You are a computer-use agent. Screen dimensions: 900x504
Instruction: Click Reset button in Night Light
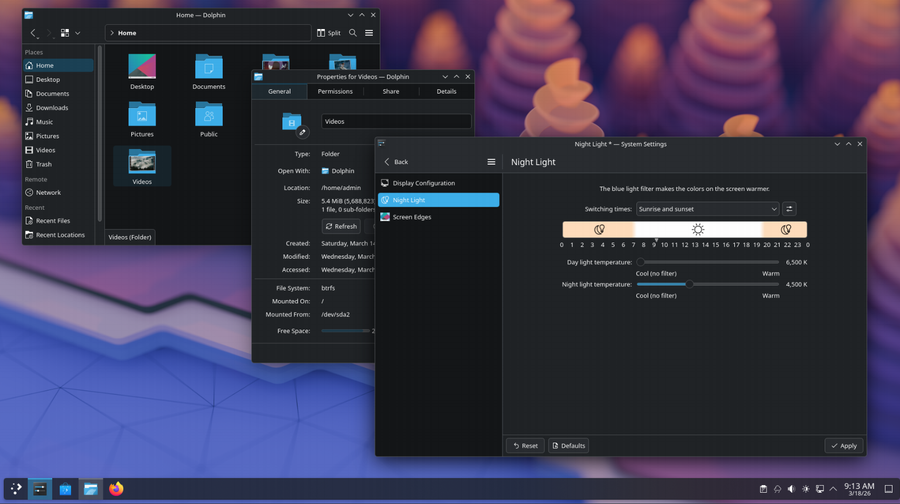(526, 445)
